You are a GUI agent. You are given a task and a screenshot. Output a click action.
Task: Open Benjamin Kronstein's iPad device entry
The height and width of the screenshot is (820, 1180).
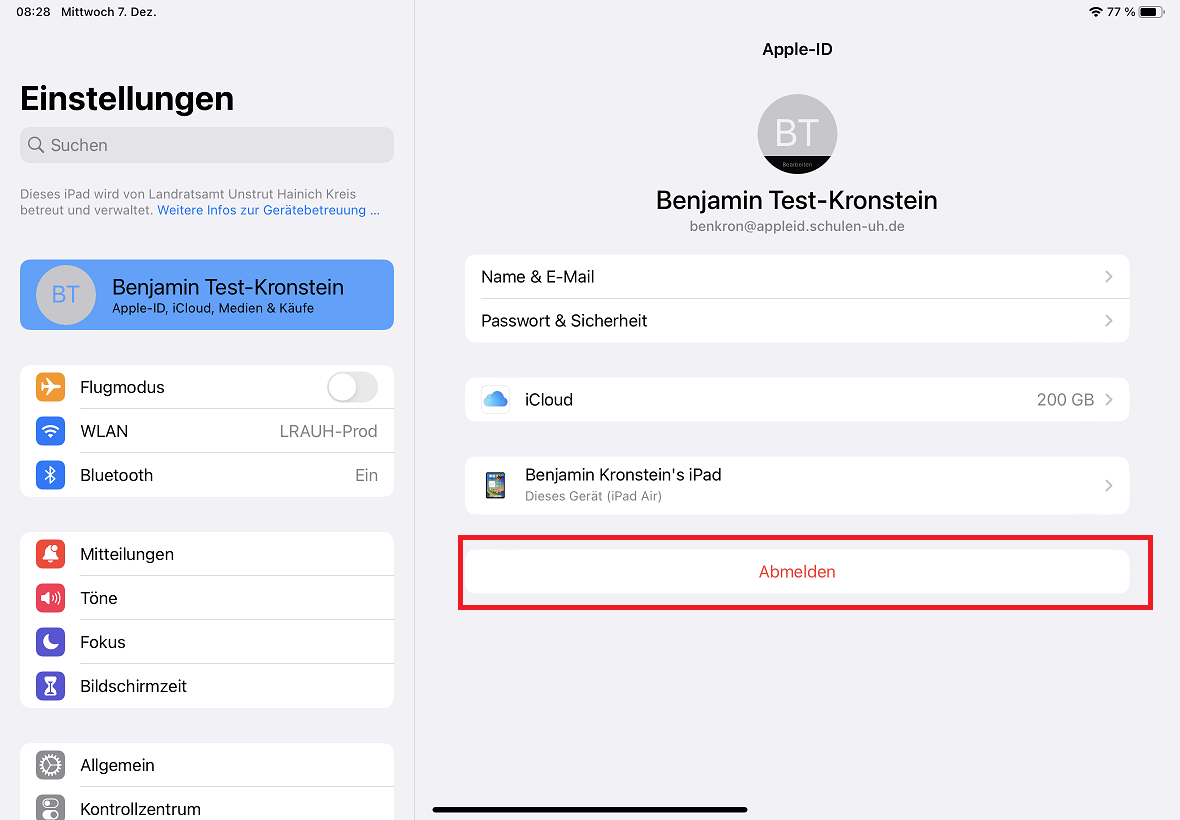click(797, 485)
